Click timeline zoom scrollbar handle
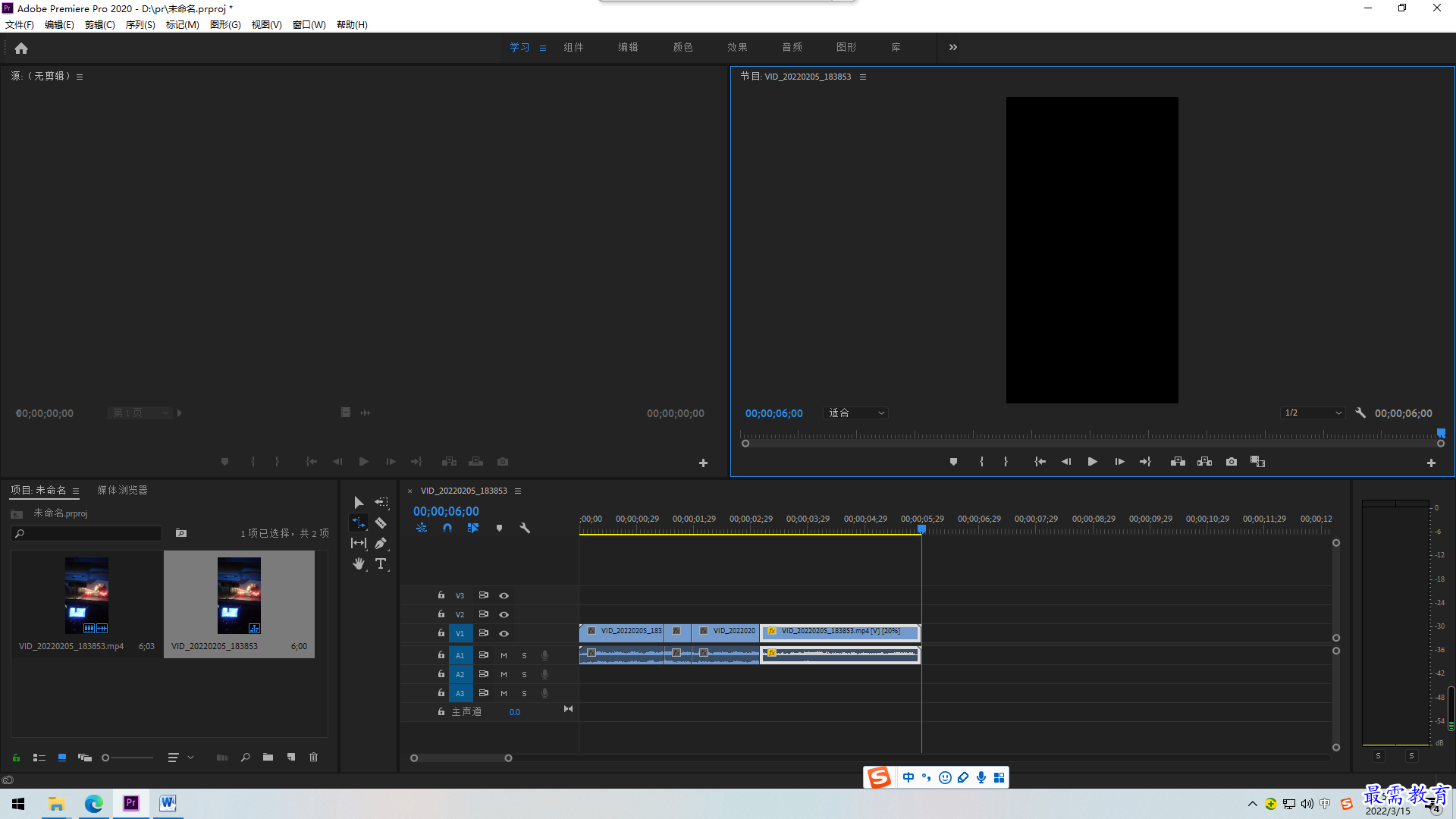Image resolution: width=1456 pixels, height=819 pixels. click(508, 758)
